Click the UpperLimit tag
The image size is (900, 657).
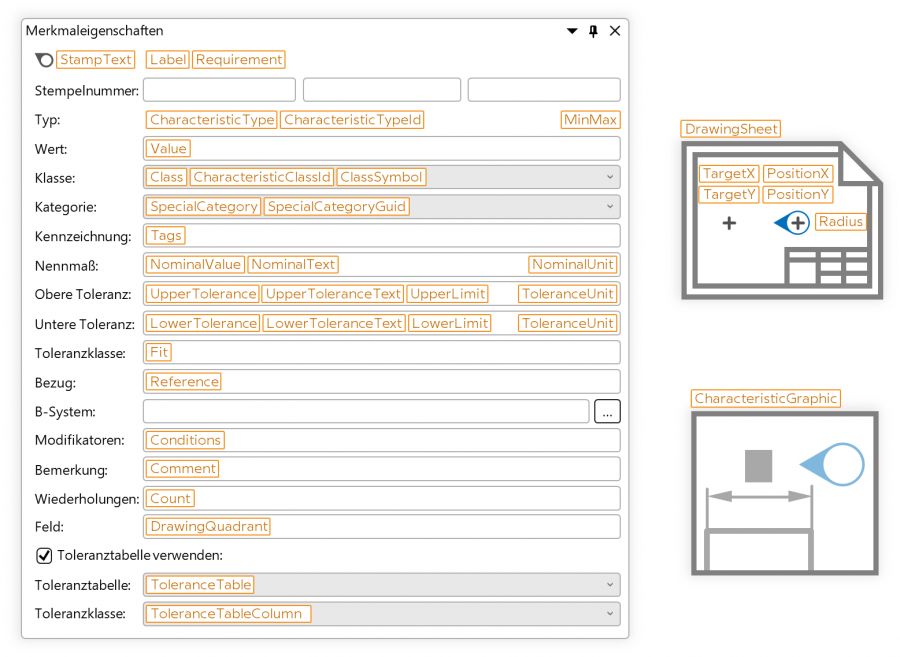pyautogui.click(x=448, y=294)
